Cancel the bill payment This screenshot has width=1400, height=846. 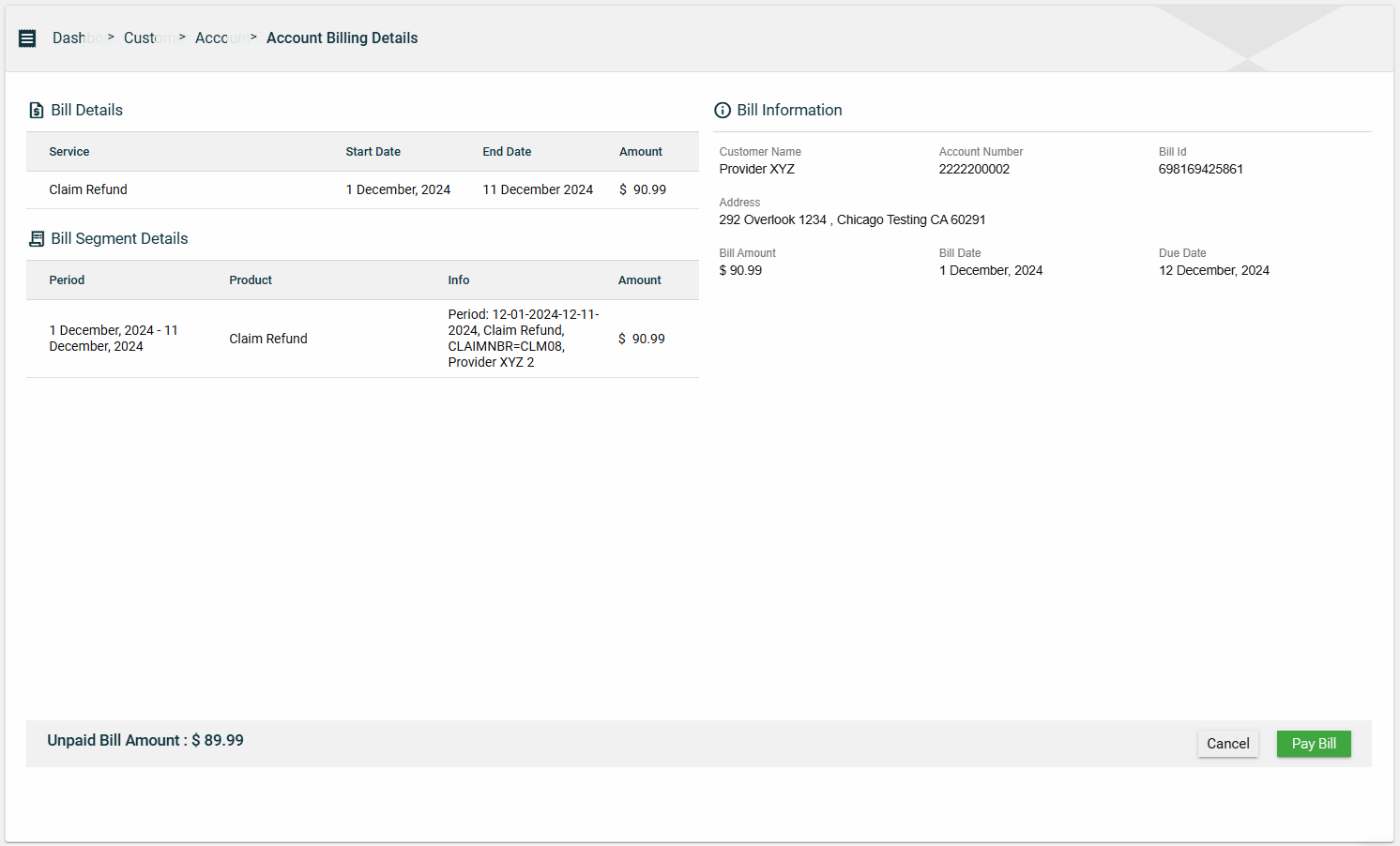click(1227, 744)
